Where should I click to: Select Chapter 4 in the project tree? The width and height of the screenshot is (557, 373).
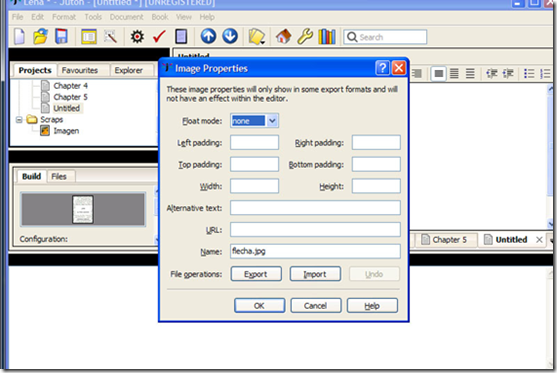click(70, 86)
